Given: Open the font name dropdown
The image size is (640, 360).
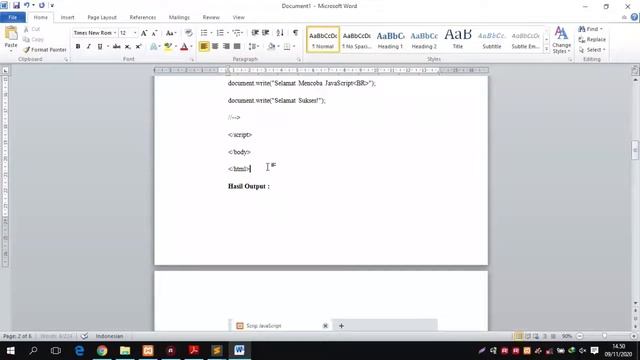Looking at the screenshot, I should [x=115, y=33].
